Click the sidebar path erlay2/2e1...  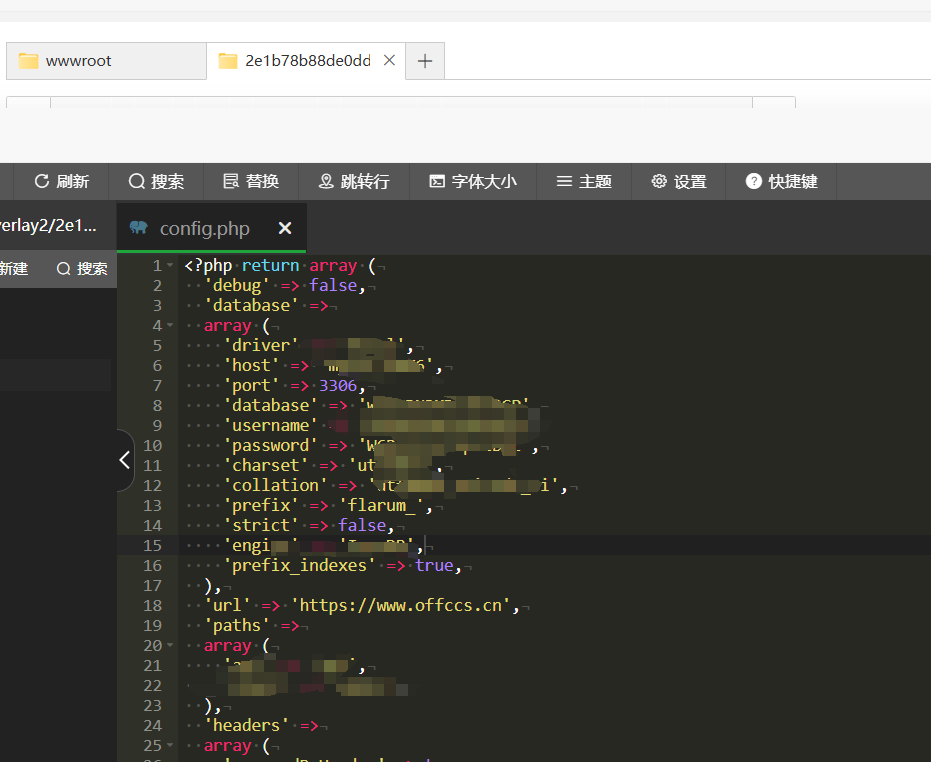pyautogui.click(x=48, y=226)
